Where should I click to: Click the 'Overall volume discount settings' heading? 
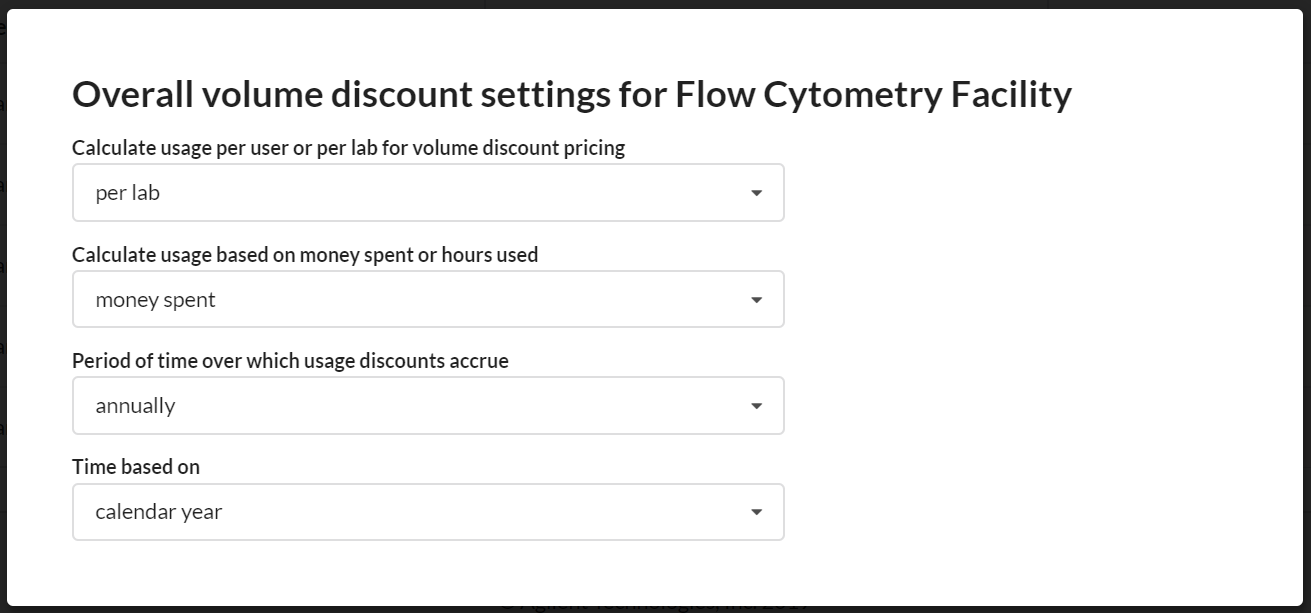[571, 95]
